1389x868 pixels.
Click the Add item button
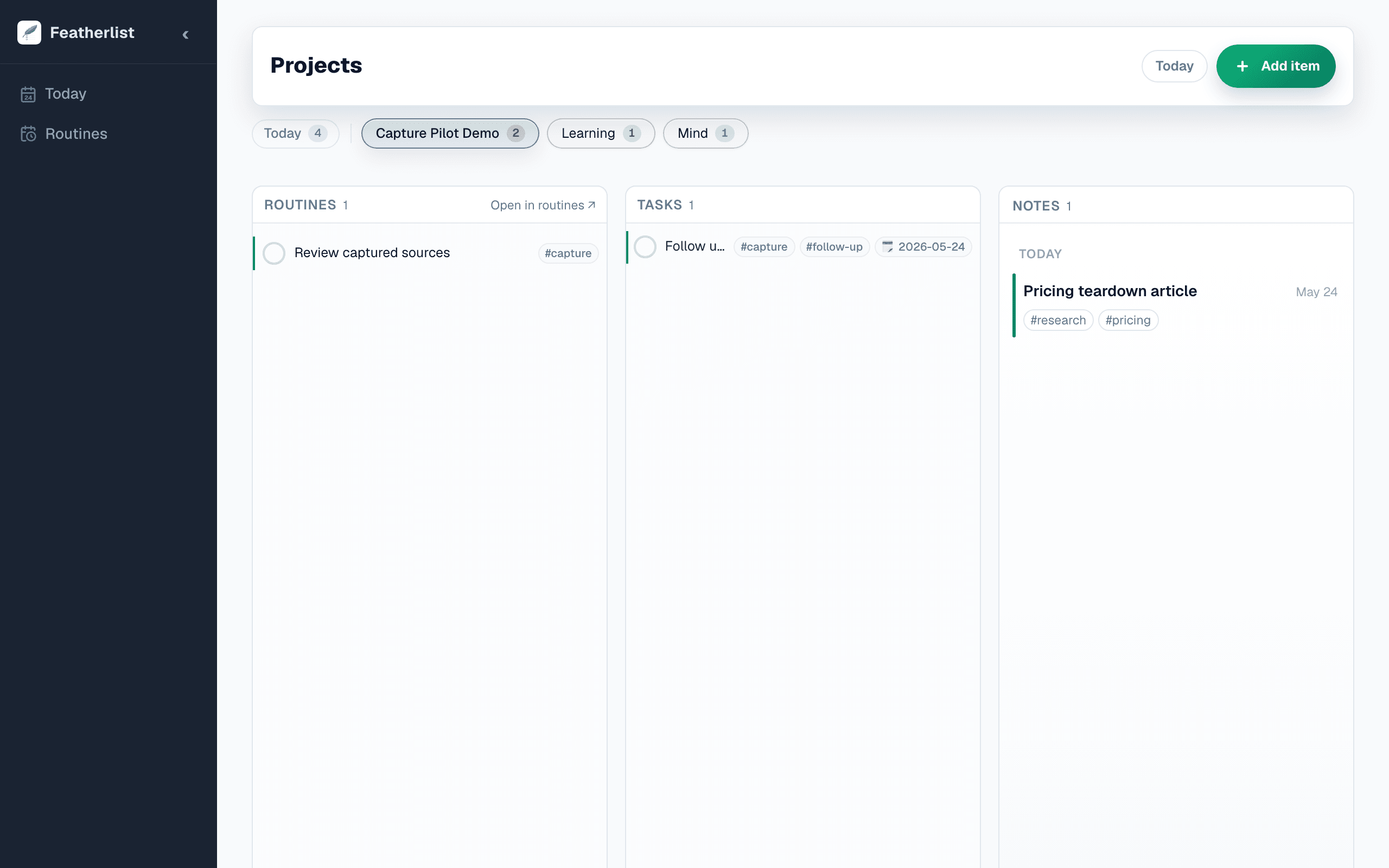pyautogui.click(x=1276, y=66)
